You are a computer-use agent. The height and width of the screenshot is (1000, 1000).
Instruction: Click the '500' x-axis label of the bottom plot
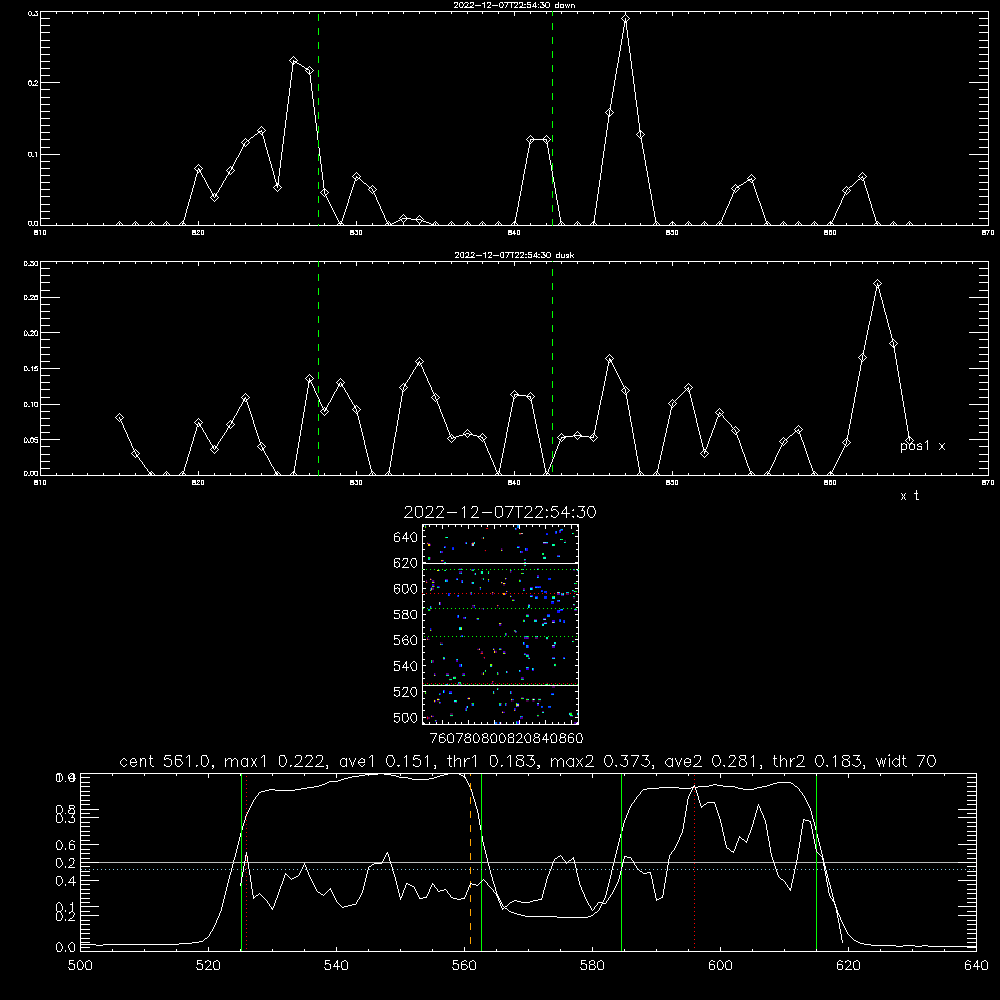[80, 966]
